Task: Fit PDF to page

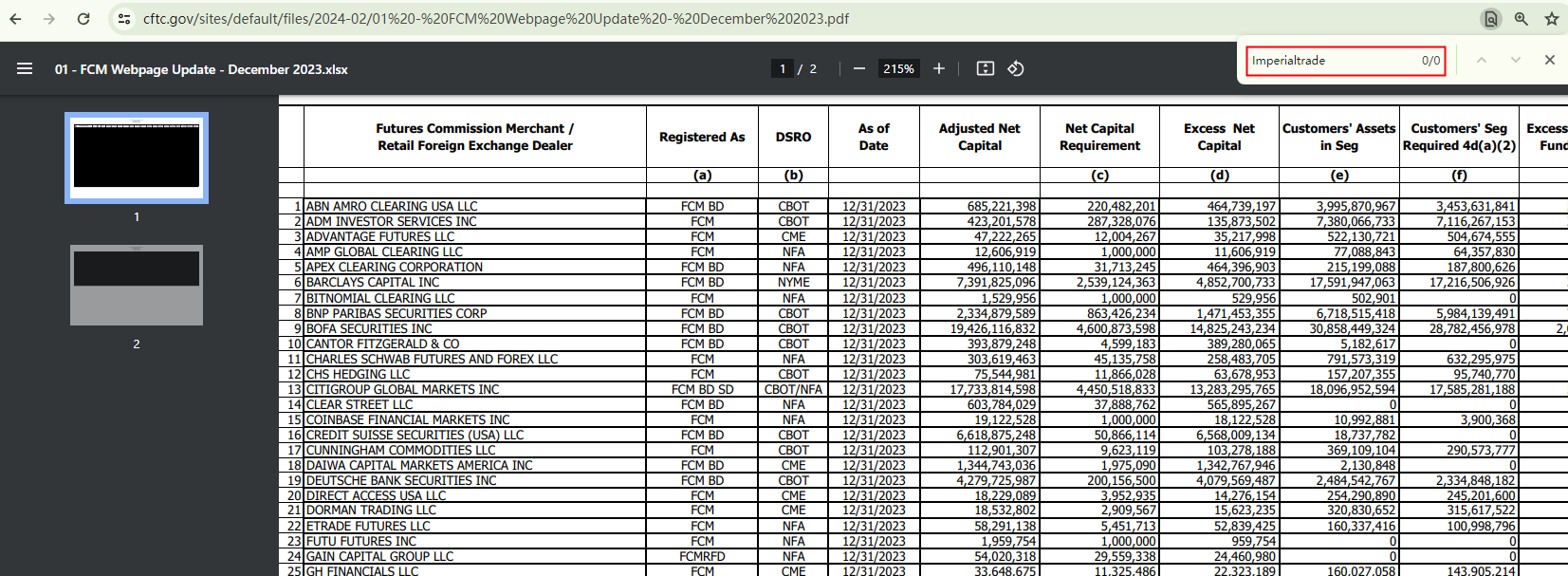Action: tap(986, 68)
